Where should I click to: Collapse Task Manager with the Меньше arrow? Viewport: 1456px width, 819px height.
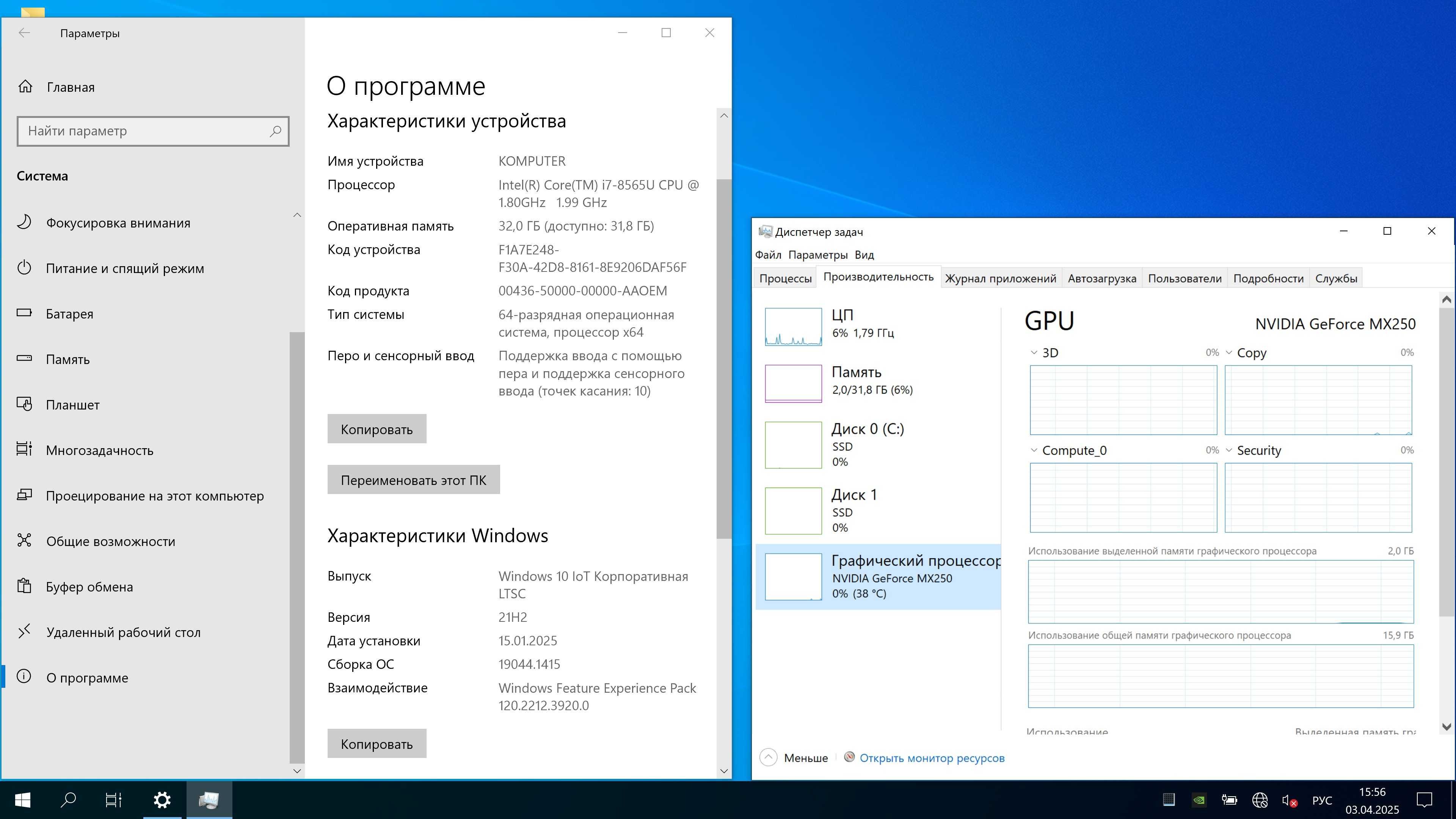(x=769, y=758)
